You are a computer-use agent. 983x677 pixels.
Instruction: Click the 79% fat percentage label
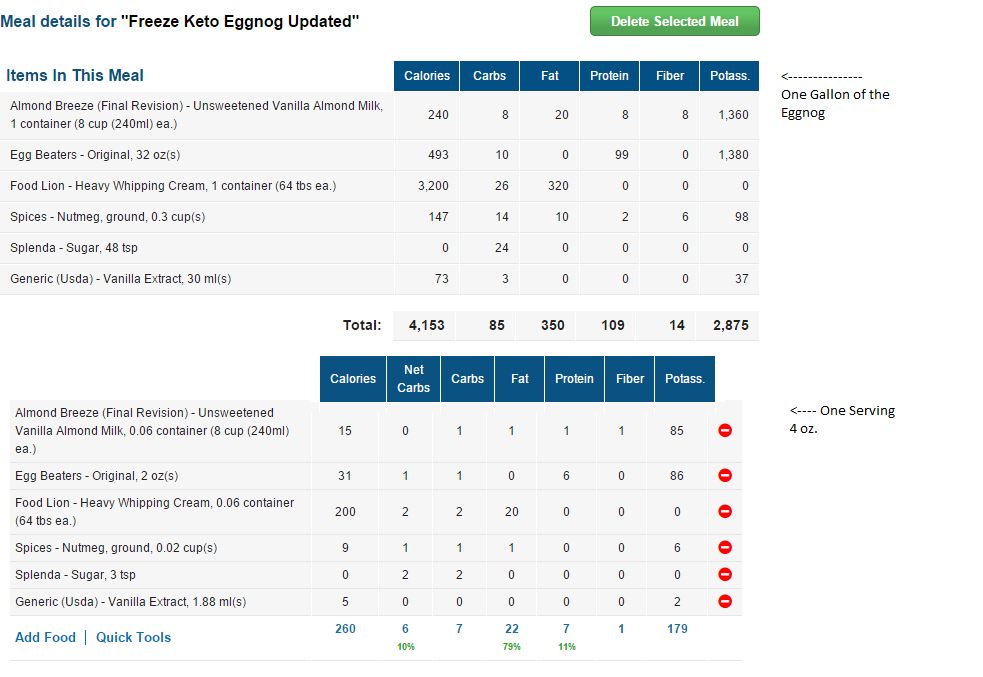pos(512,646)
